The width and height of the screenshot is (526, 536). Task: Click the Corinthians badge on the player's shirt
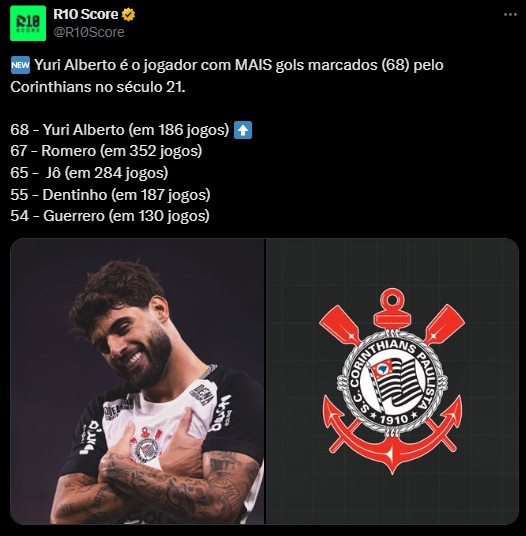[147, 446]
